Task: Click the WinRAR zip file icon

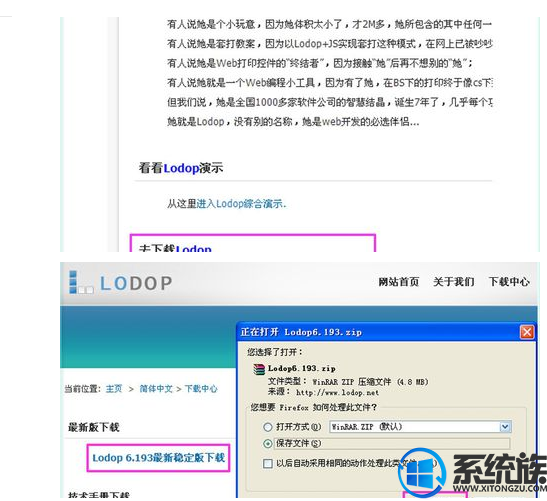Action: tap(259, 369)
